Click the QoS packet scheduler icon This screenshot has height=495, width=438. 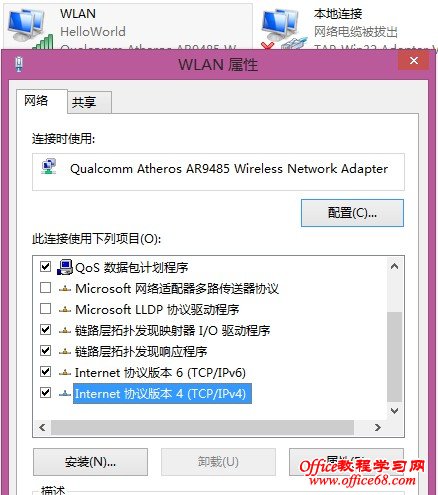(x=65, y=267)
